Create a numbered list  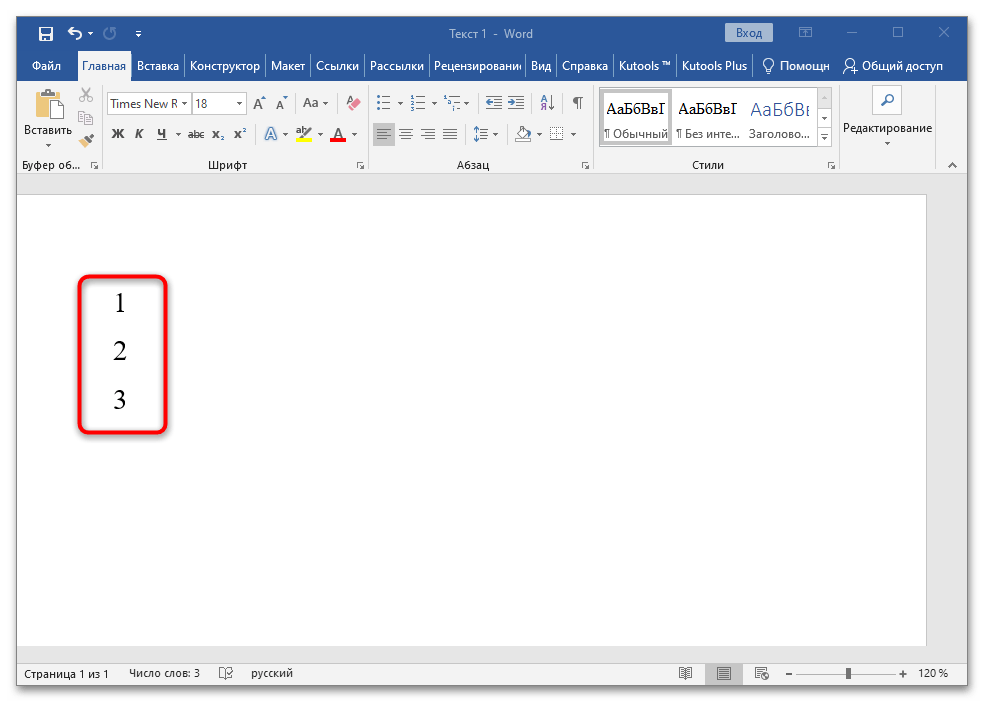pyautogui.click(x=418, y=103)
